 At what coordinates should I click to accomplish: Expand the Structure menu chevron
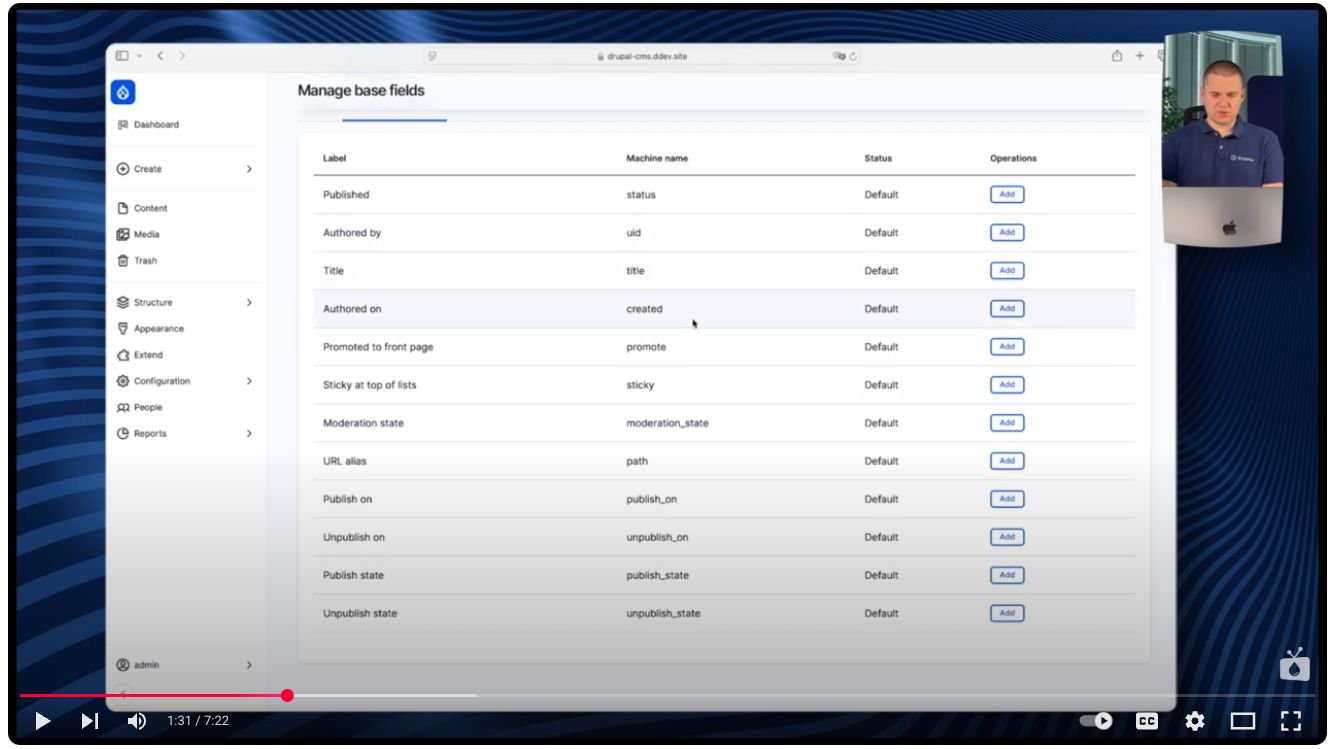pos(249,302)
